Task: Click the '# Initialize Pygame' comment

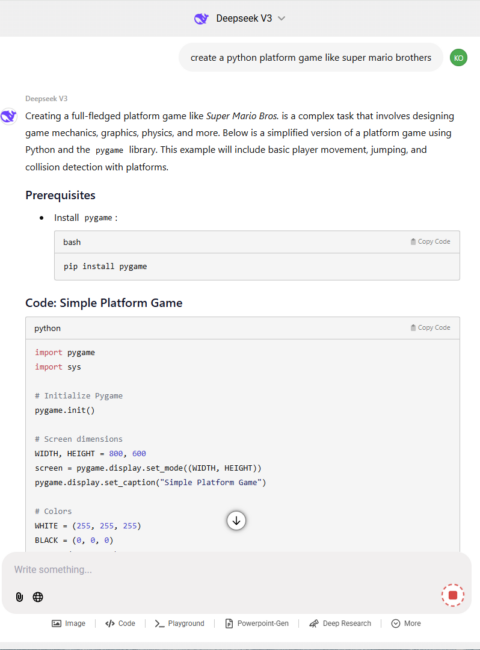Action: point(79,396)
